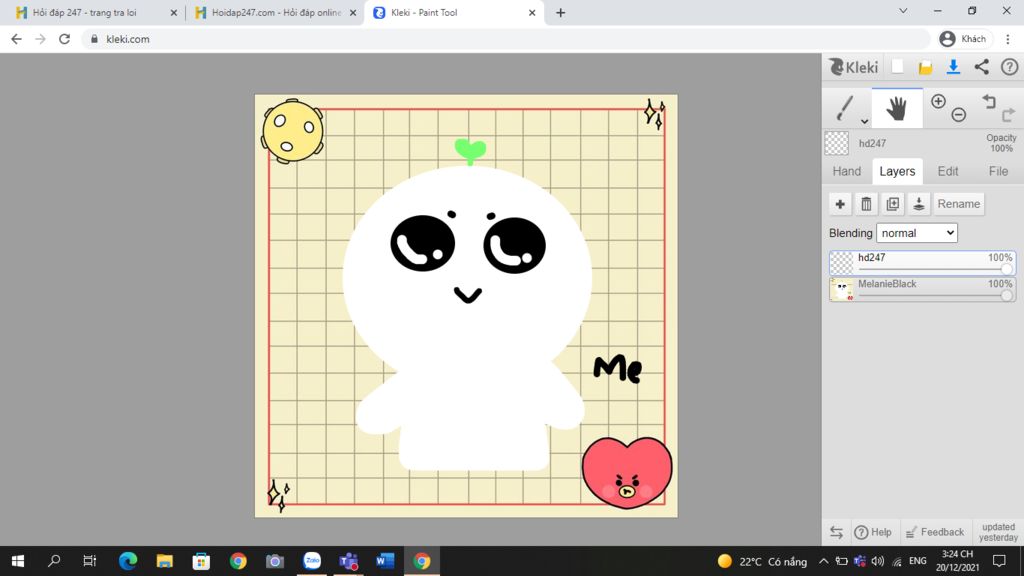Open the Windows Start menu
1024x576 pixels.
(18, 561)
